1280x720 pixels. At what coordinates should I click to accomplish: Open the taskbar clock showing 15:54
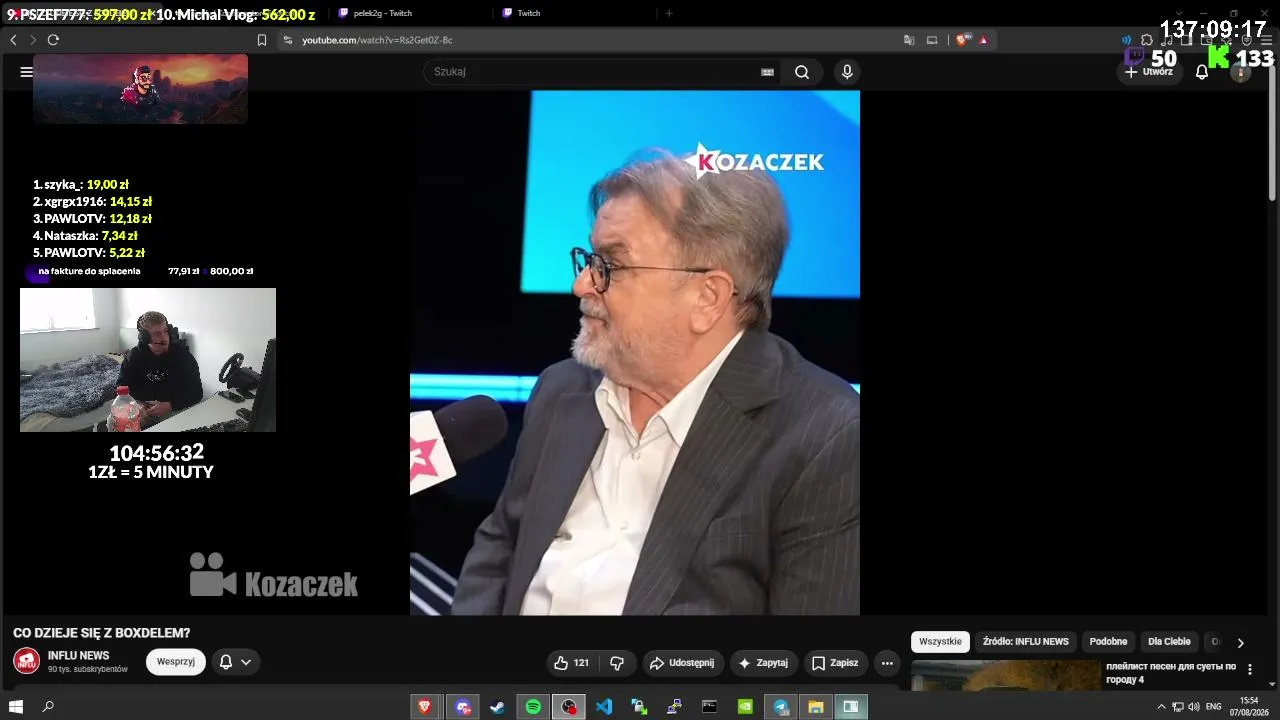point(1249,707)
